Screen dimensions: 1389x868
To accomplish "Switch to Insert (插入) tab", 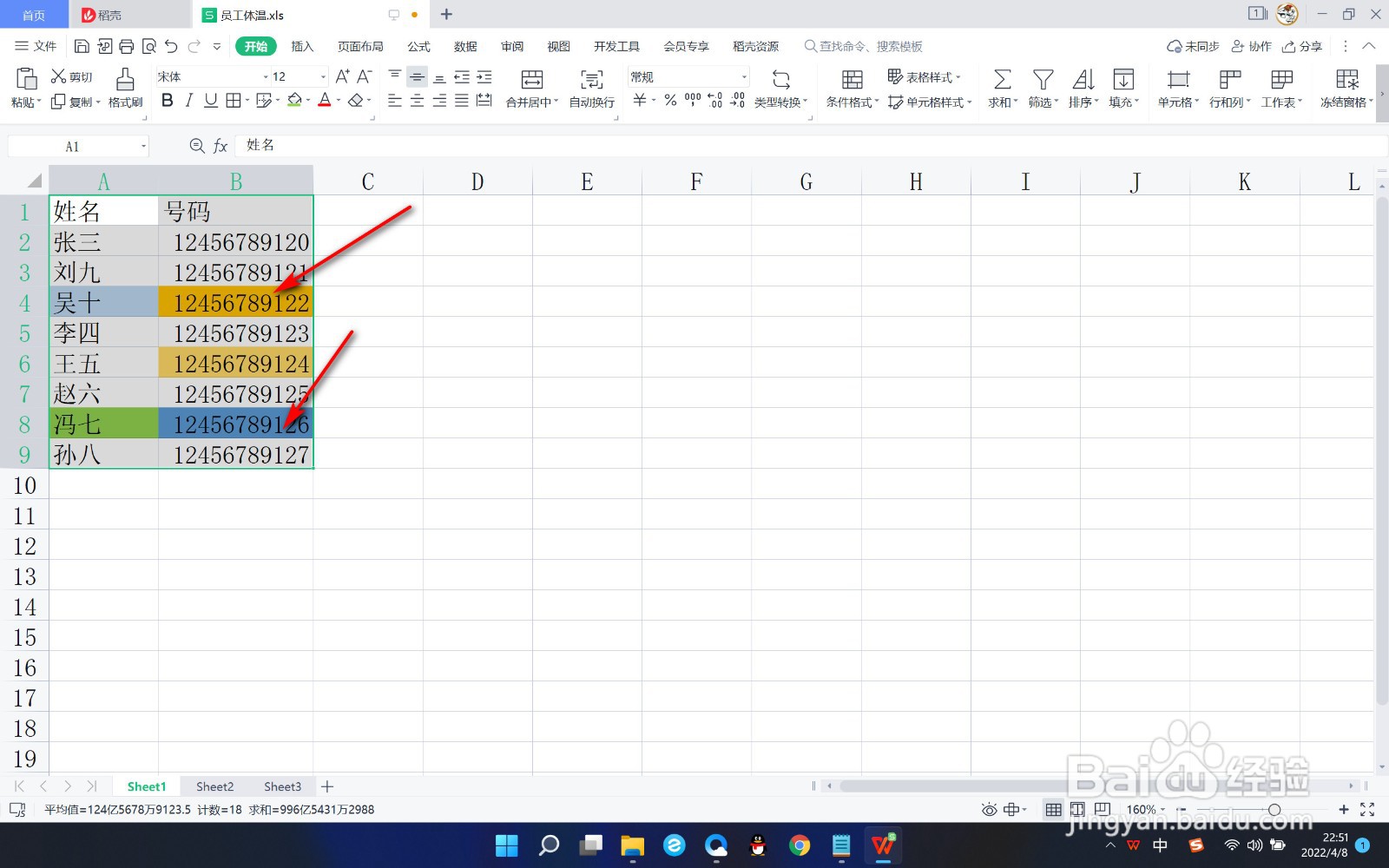I will coord(302,46).
